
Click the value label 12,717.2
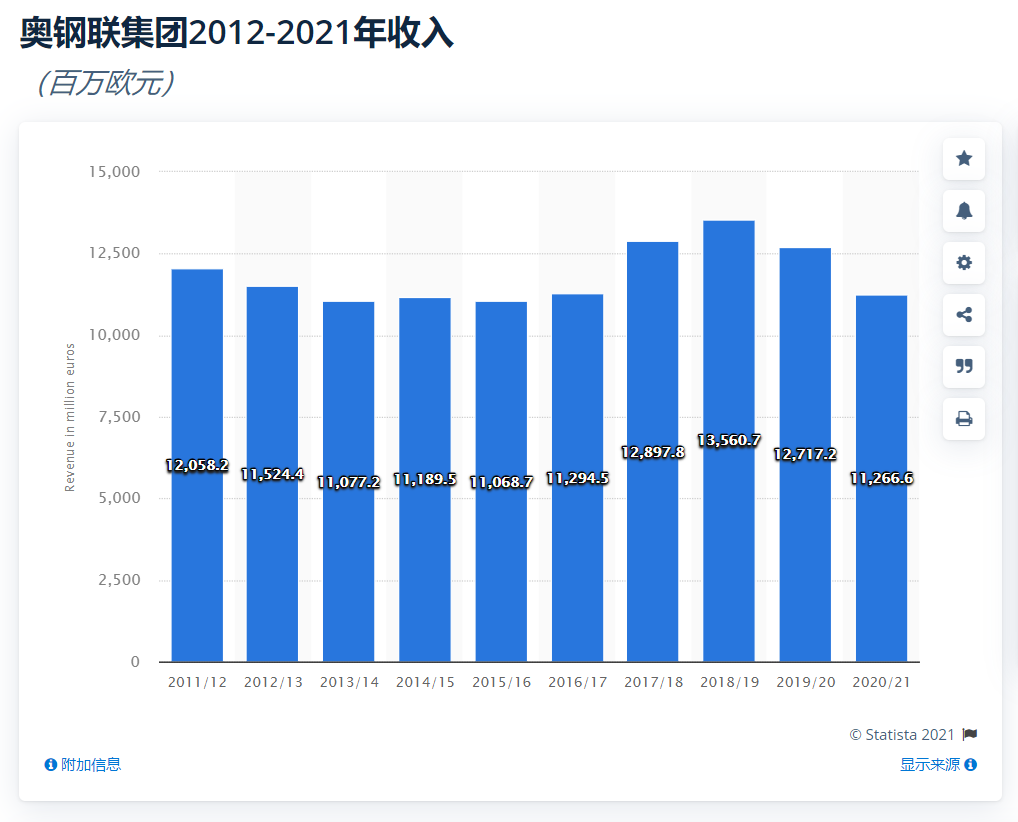(x=805, y=455)
